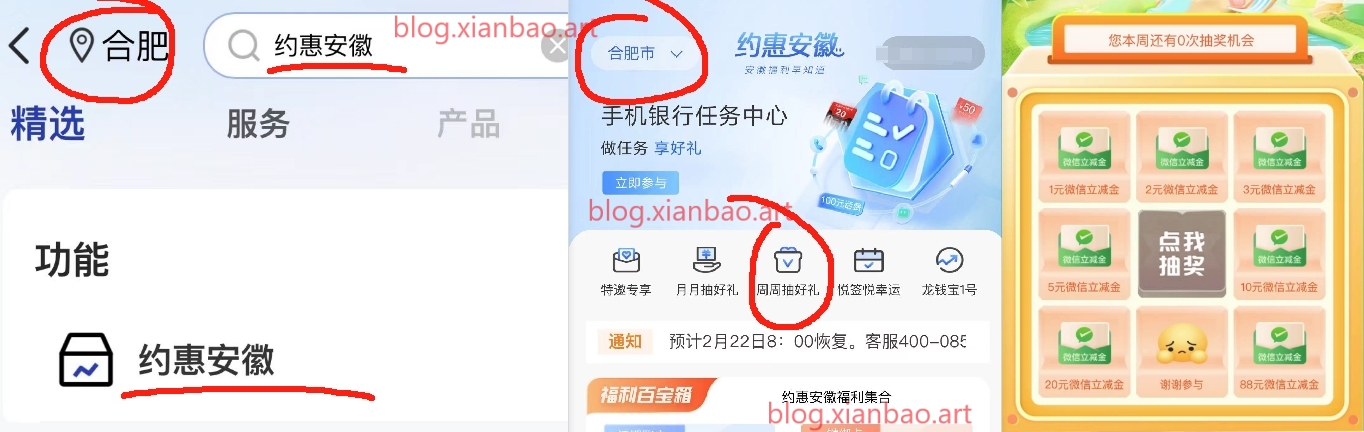This screenshot has height=432, width=1364.
Task: Open the 周周抽好礼 gift icon
Action: click(x=788, y=262)
